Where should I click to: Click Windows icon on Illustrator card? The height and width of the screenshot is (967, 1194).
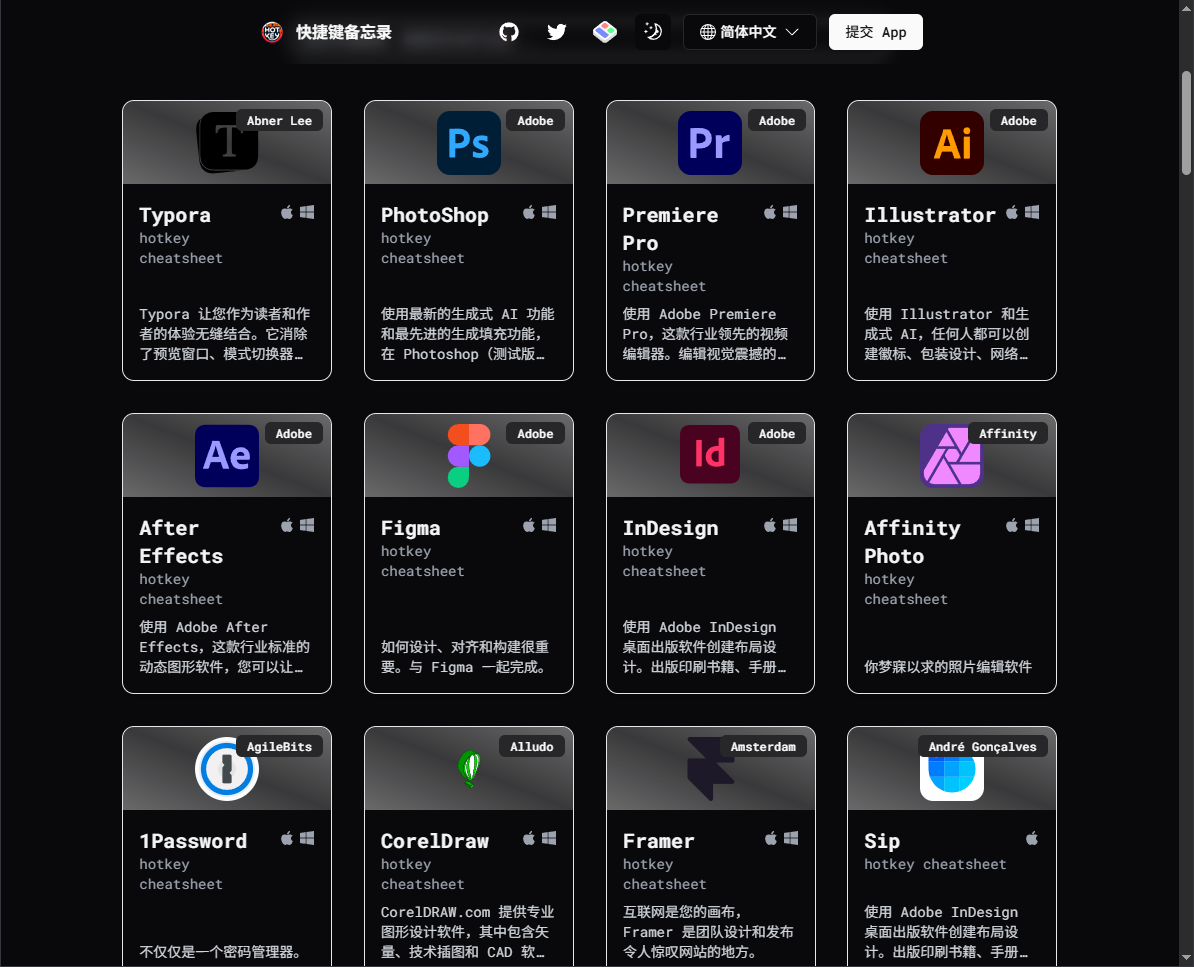click(x=1032, y=212)
